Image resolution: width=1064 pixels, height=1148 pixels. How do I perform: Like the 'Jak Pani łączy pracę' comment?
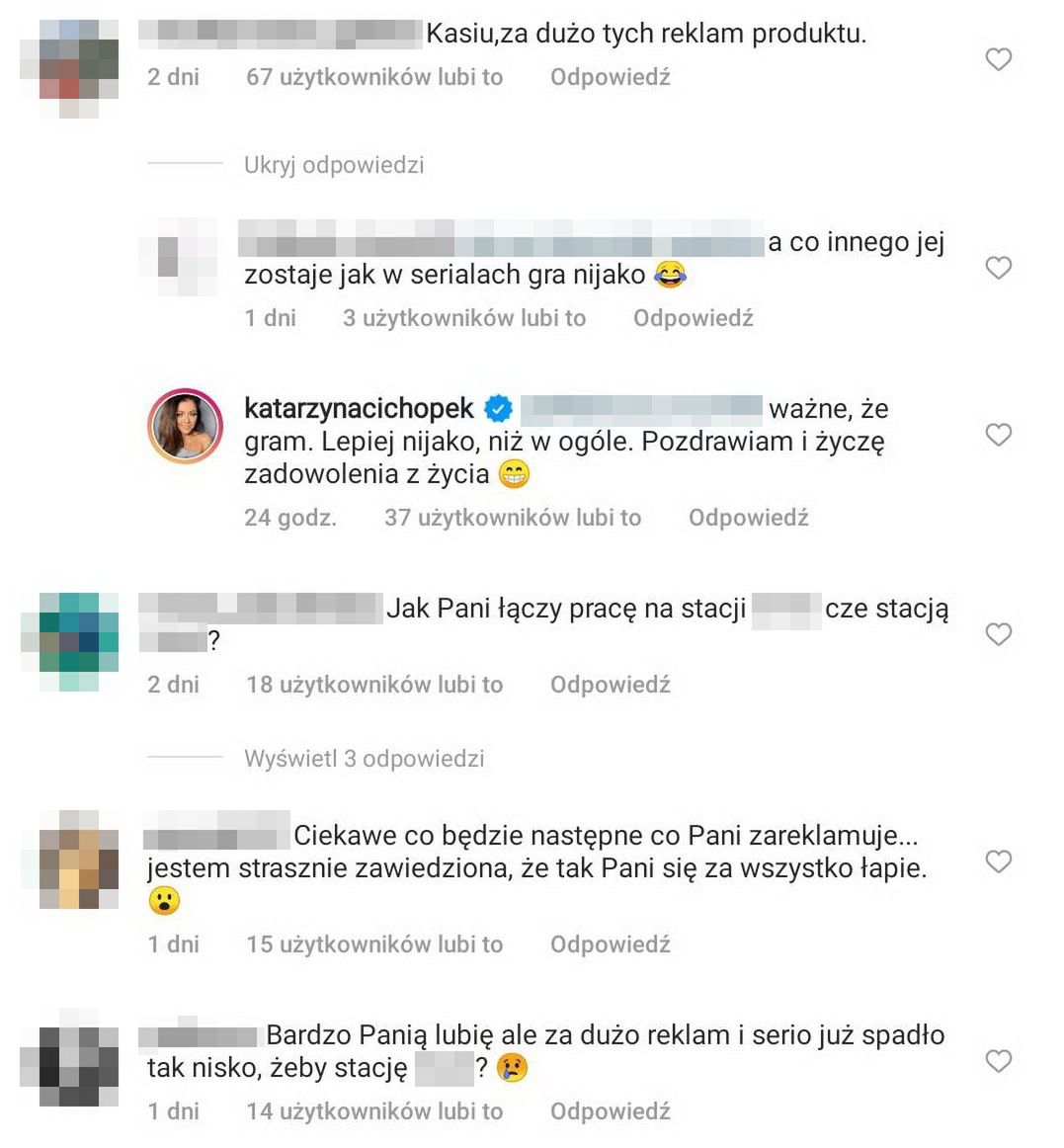[x=998, y=634]
